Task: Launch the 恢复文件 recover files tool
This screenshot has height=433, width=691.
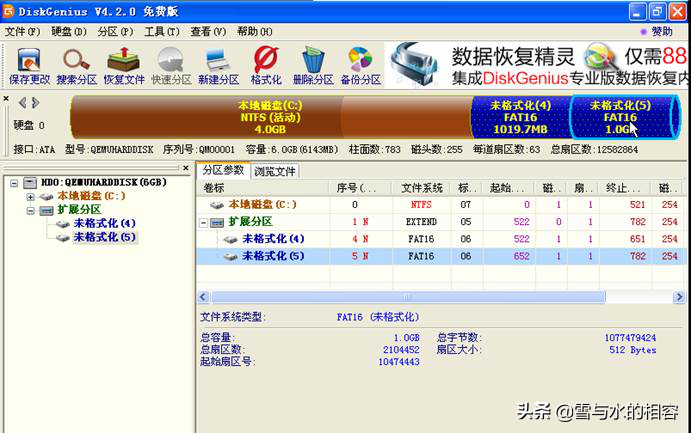Action: coord(124,66)
